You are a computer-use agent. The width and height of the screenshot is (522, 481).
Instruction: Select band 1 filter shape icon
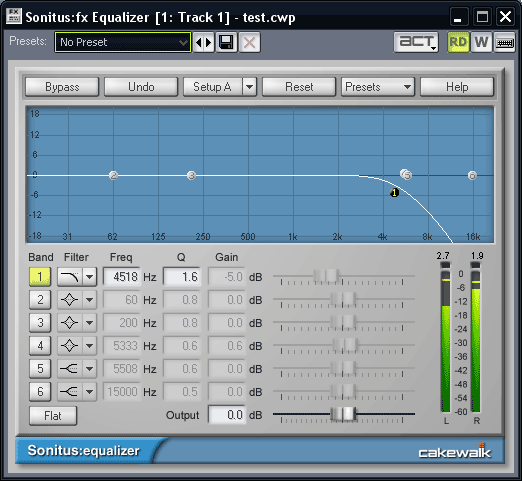[70, 277]
